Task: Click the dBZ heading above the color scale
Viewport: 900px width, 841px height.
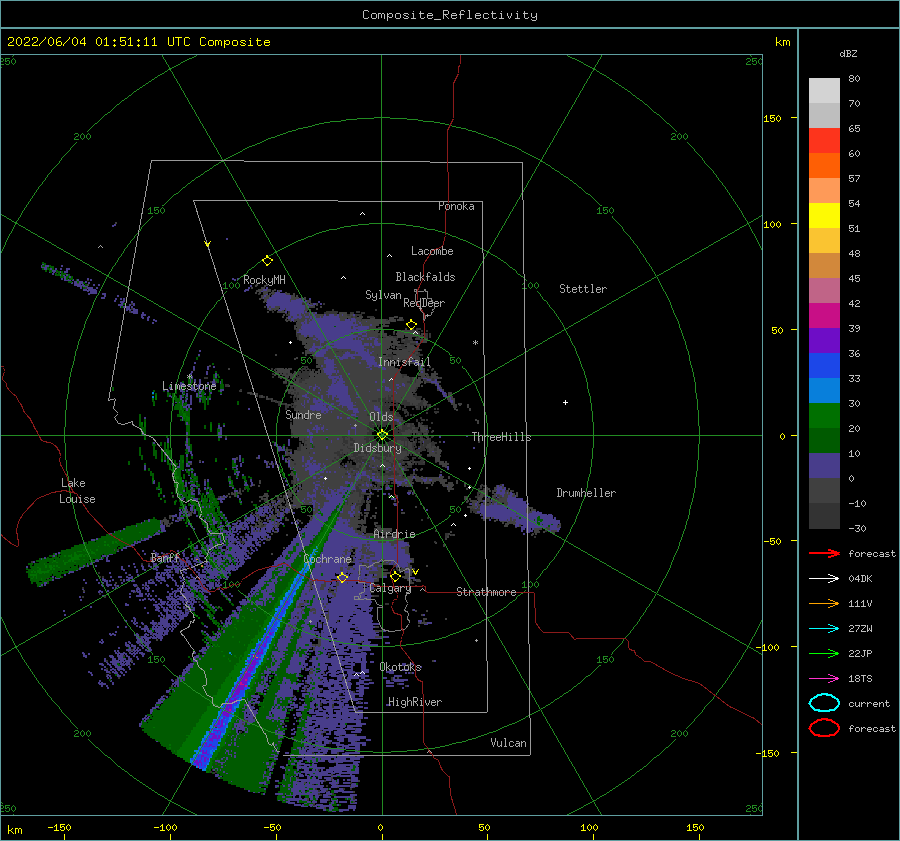Action: [x=848, y=53]
